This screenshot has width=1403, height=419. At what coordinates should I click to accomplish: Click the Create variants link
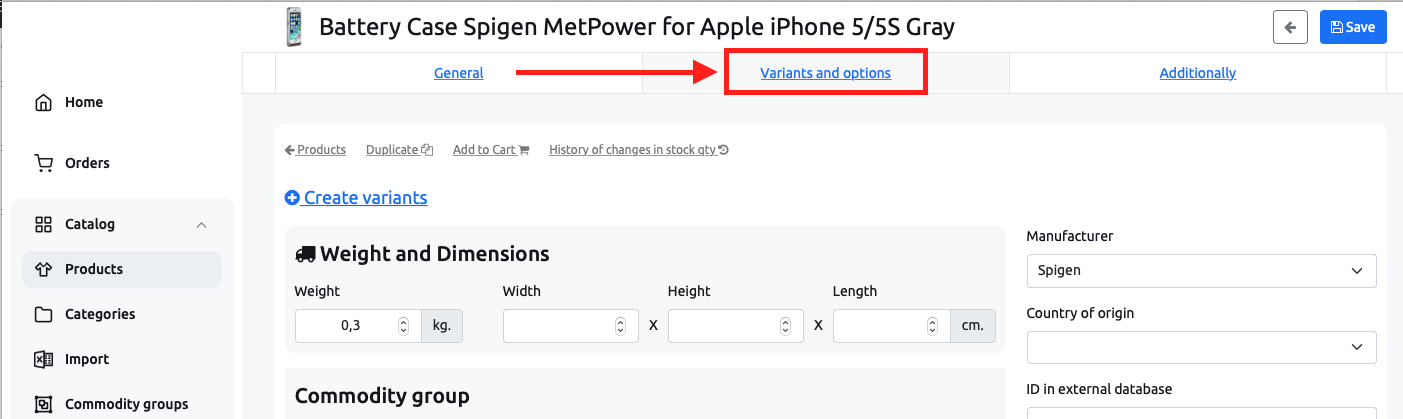coord(356,198)
